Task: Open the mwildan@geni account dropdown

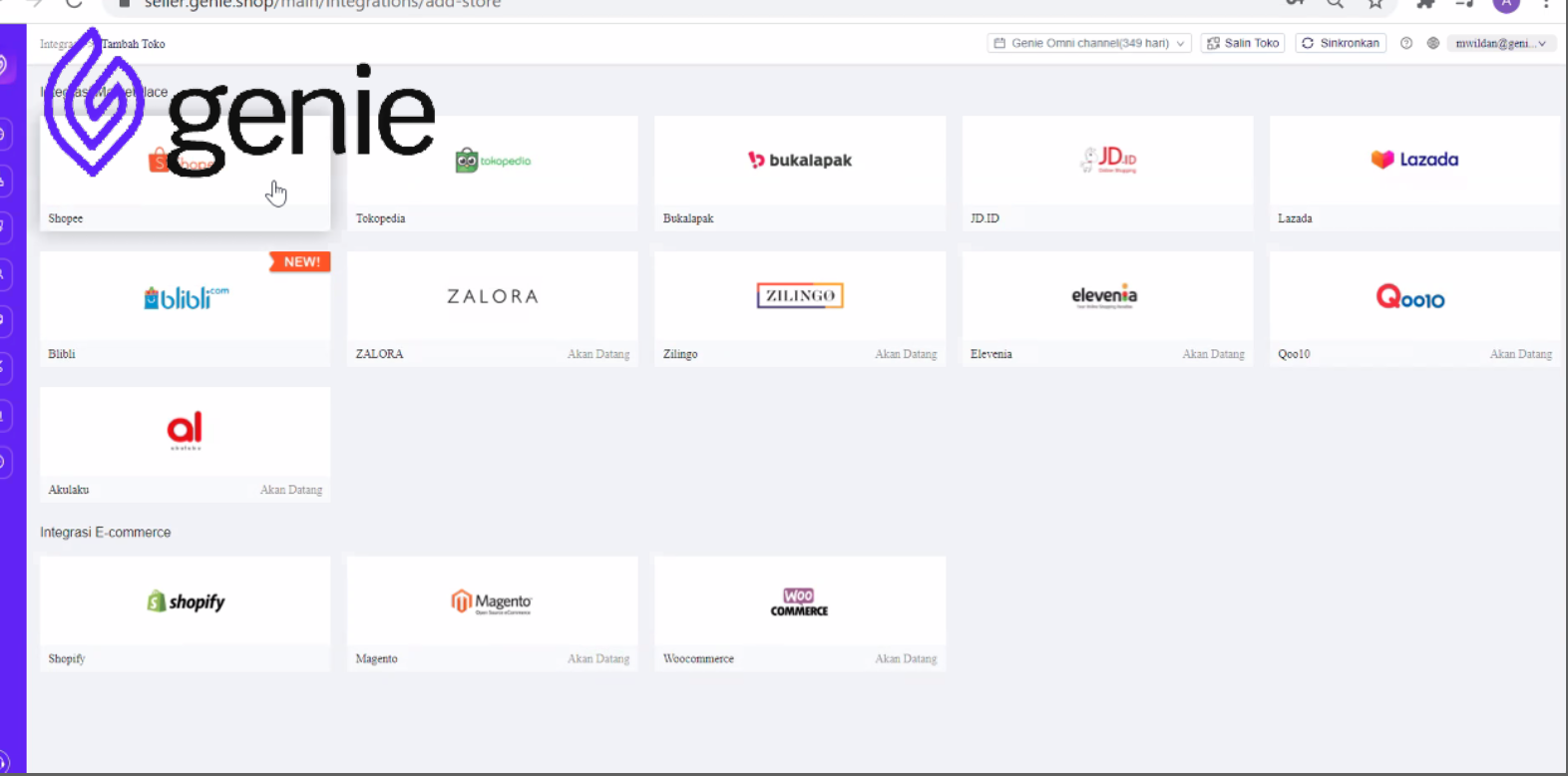Action: (x=1501, y=43)
